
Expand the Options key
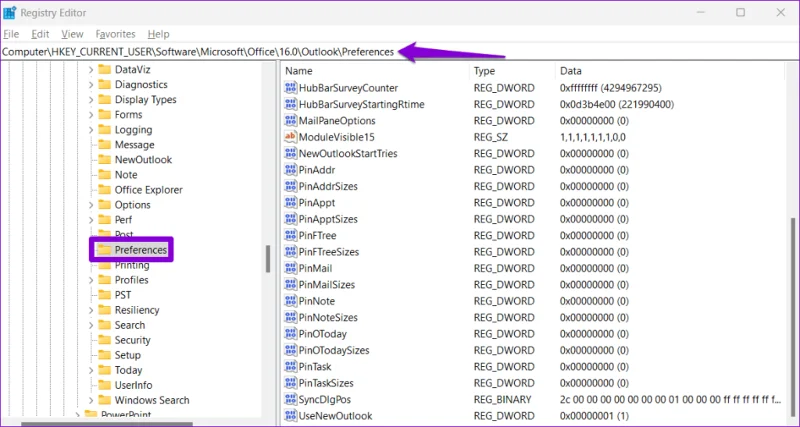click(91, 205)
